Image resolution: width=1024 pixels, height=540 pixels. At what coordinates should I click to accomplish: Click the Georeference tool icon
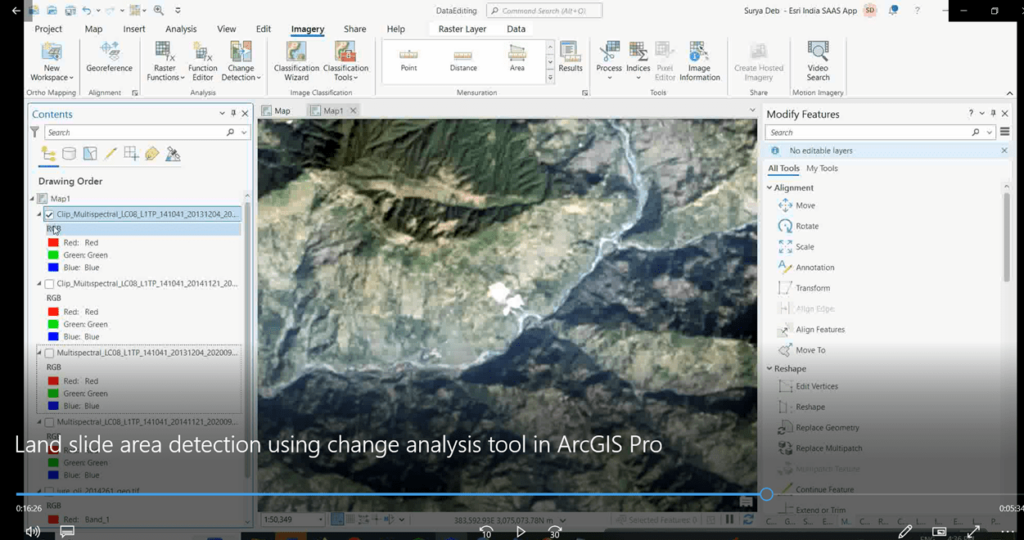coord(109,51)
